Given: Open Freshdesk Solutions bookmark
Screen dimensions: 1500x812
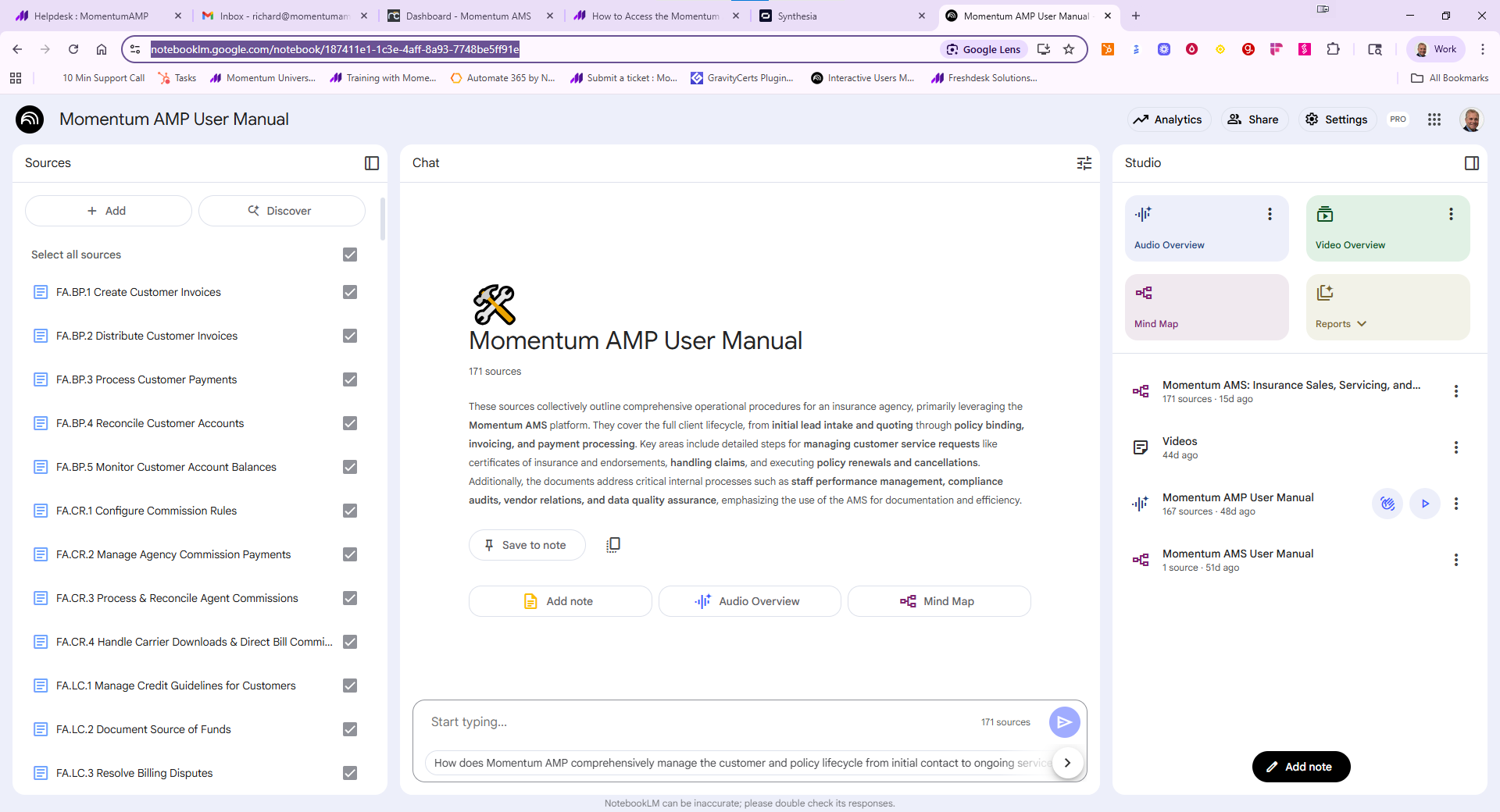Looking at the screenshot, I should (x=984, y=78).
